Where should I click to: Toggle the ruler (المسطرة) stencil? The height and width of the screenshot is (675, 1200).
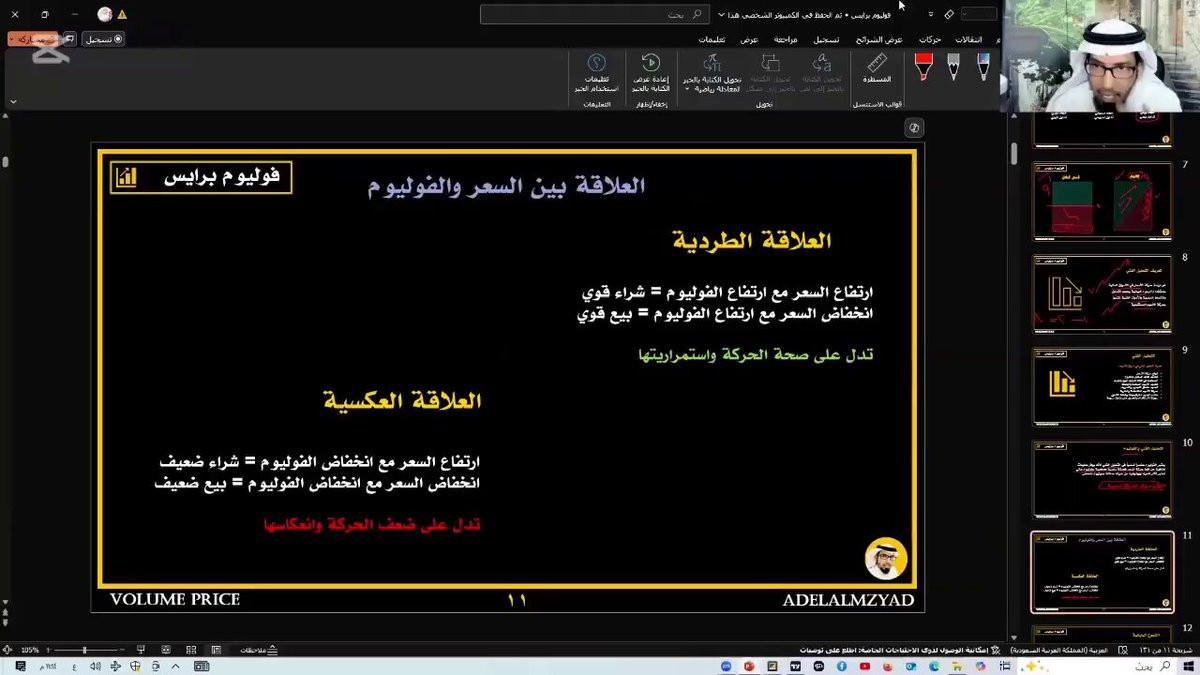(877, 69)
